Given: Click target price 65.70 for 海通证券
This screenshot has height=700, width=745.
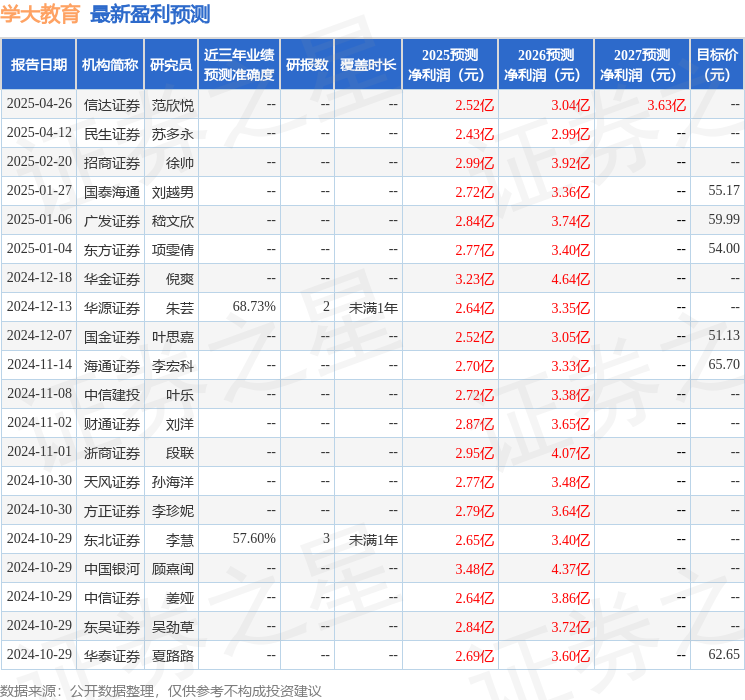Looking at the screenshot, I should (724, 364).
